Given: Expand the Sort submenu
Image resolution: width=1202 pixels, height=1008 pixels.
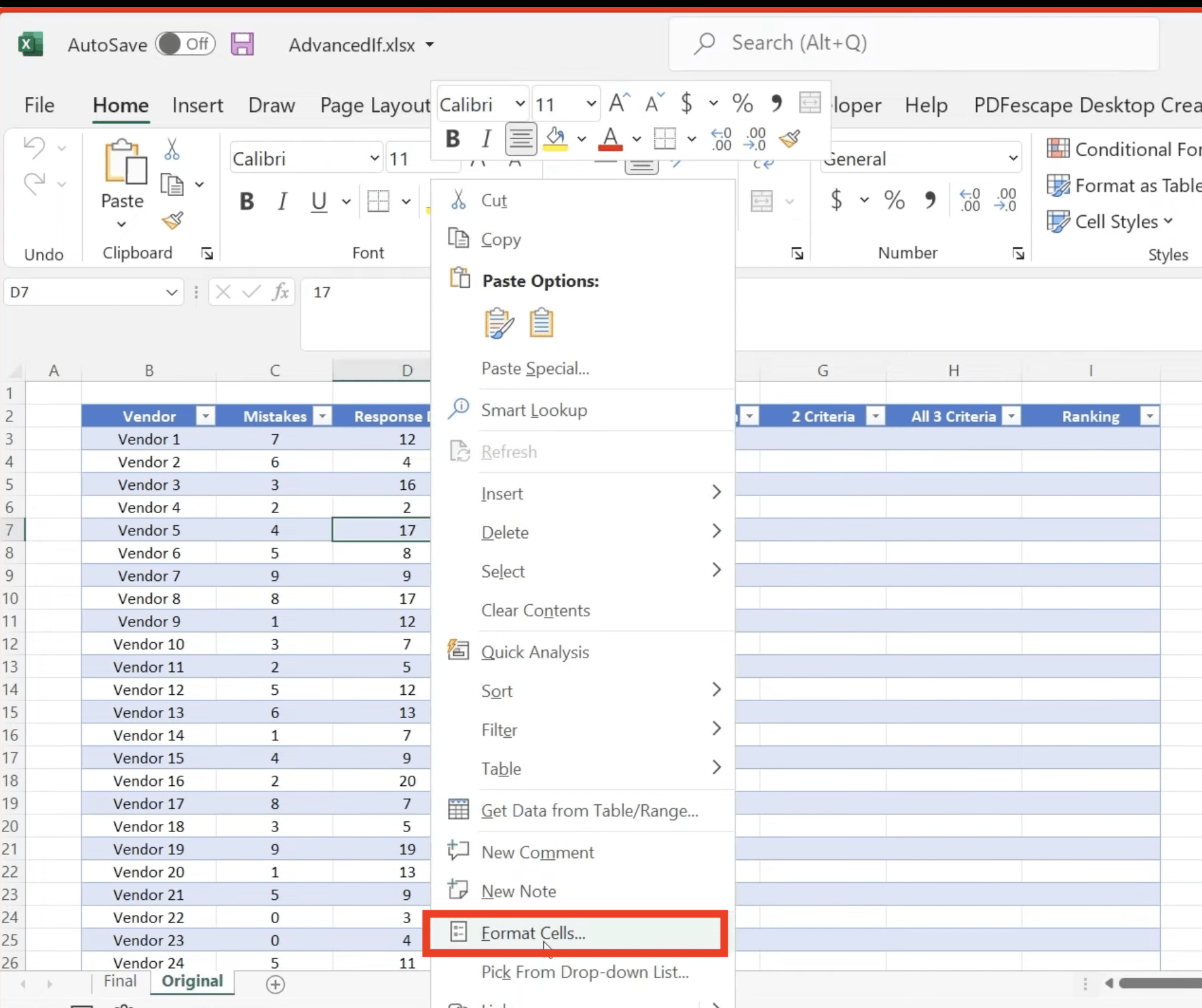Looking at the screenshot, I should pyautogui.click(x=583, y=691).
